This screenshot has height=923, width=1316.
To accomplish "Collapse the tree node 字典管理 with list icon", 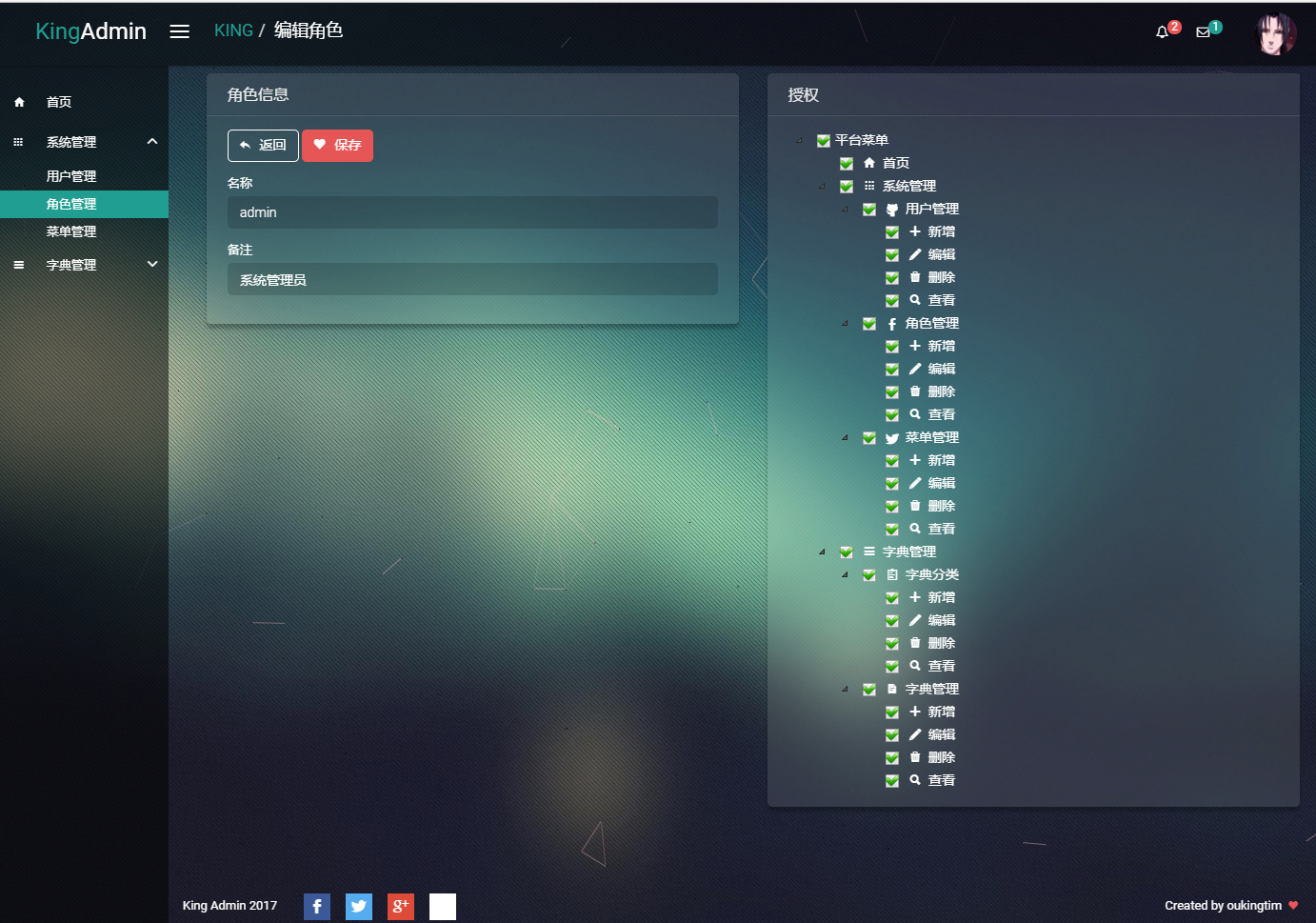I will coord(822,552).
